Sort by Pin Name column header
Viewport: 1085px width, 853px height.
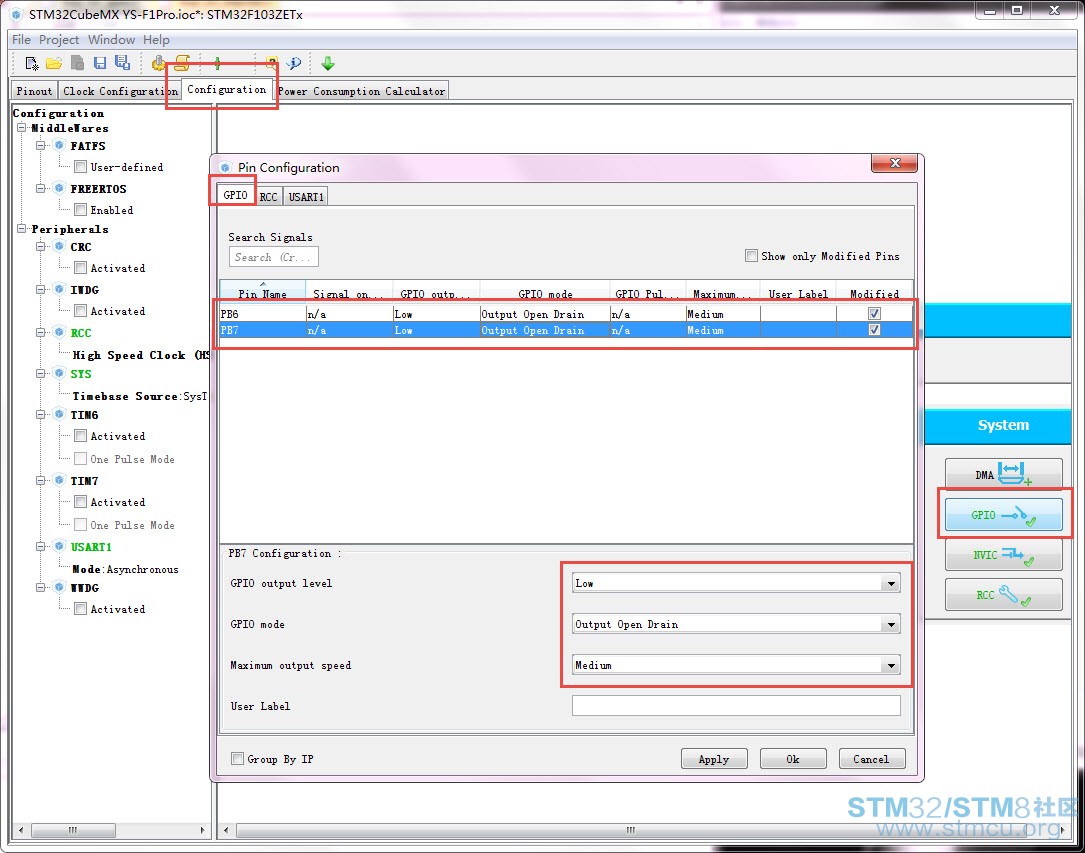pyautogui.click(x=263, y=292)
